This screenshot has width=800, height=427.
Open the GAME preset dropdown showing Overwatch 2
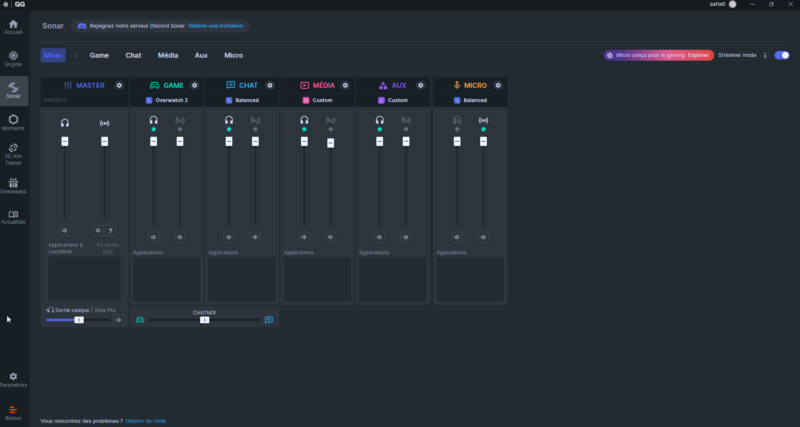pos(167,100)
